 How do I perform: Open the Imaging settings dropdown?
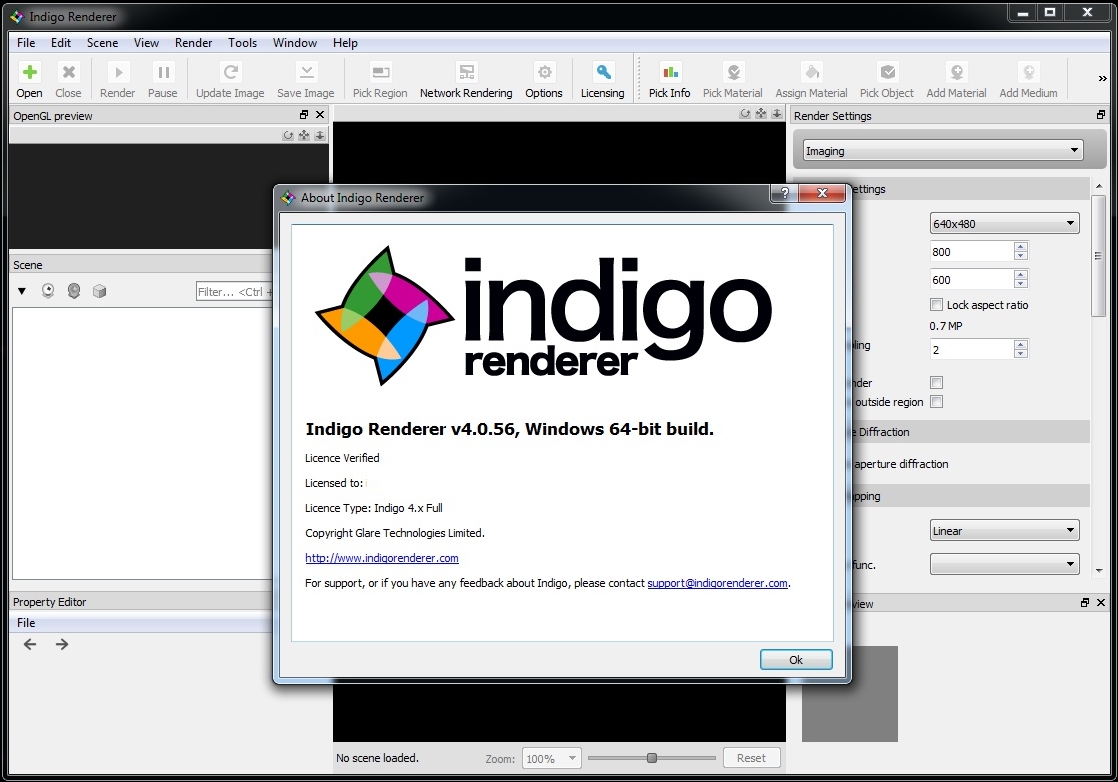click(943, 150)
